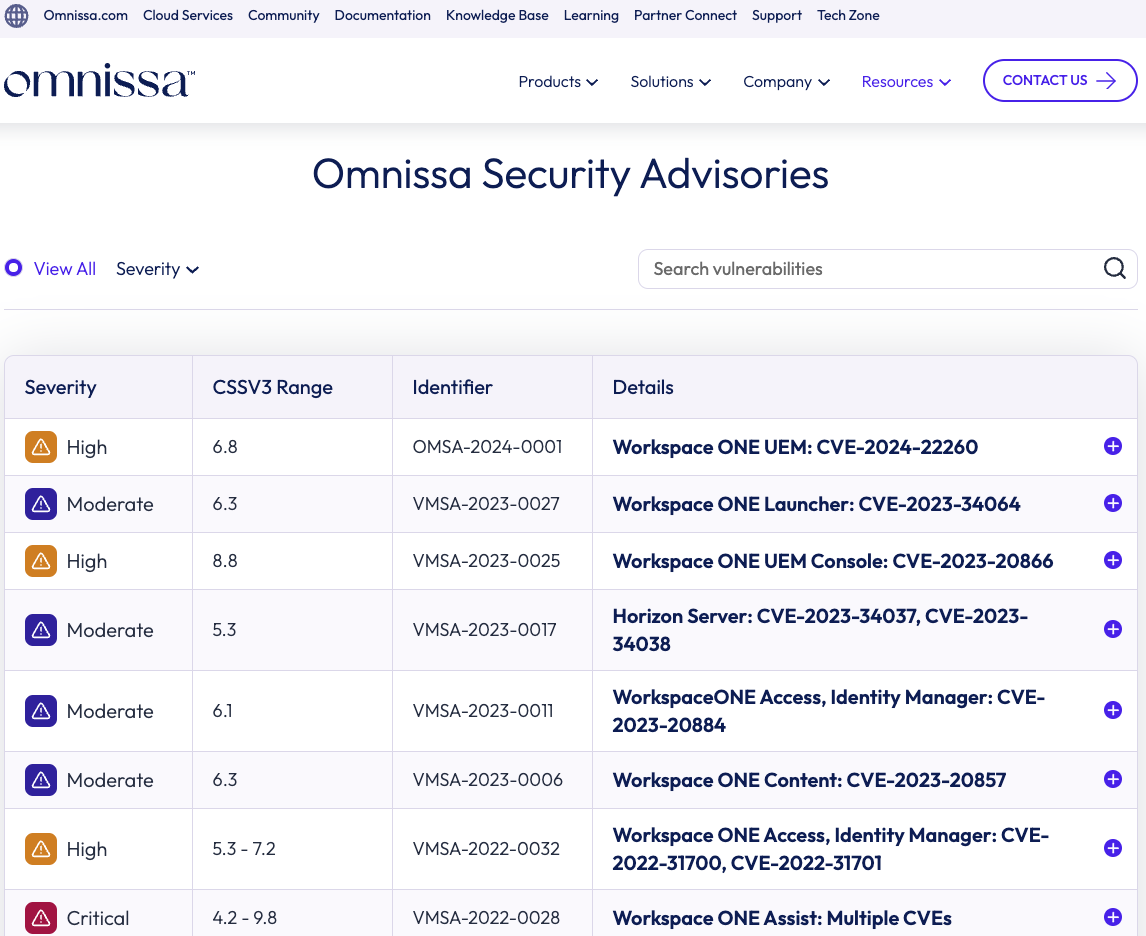This screenshot has height=936, width=1146.
Task: Open the Severity filter dropdown
Action: coord(157,269)
